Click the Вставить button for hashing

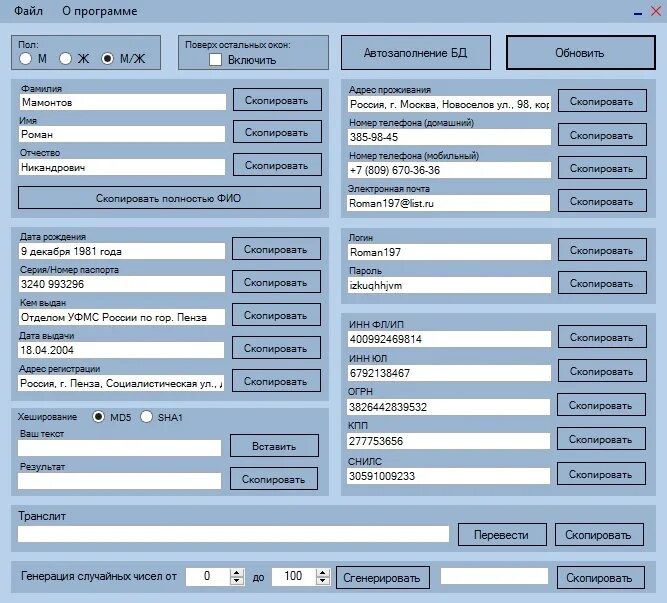pos(274,446)
